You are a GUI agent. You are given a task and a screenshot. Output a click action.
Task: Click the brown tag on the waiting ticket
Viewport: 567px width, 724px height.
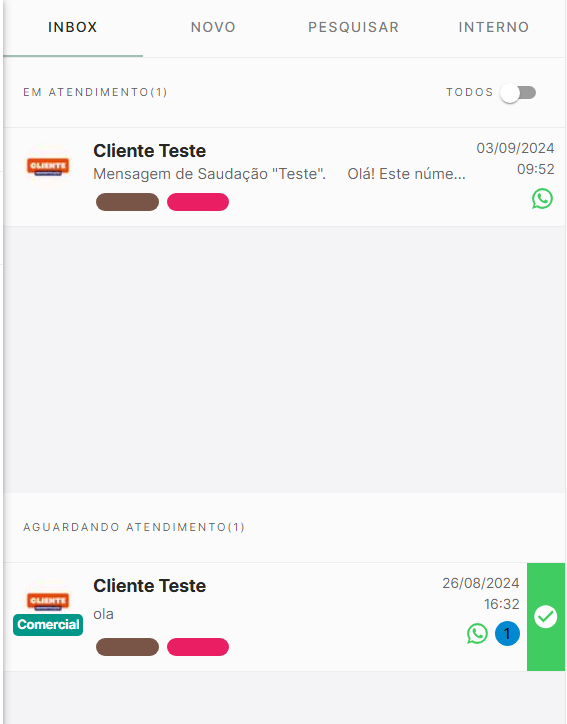127,647
